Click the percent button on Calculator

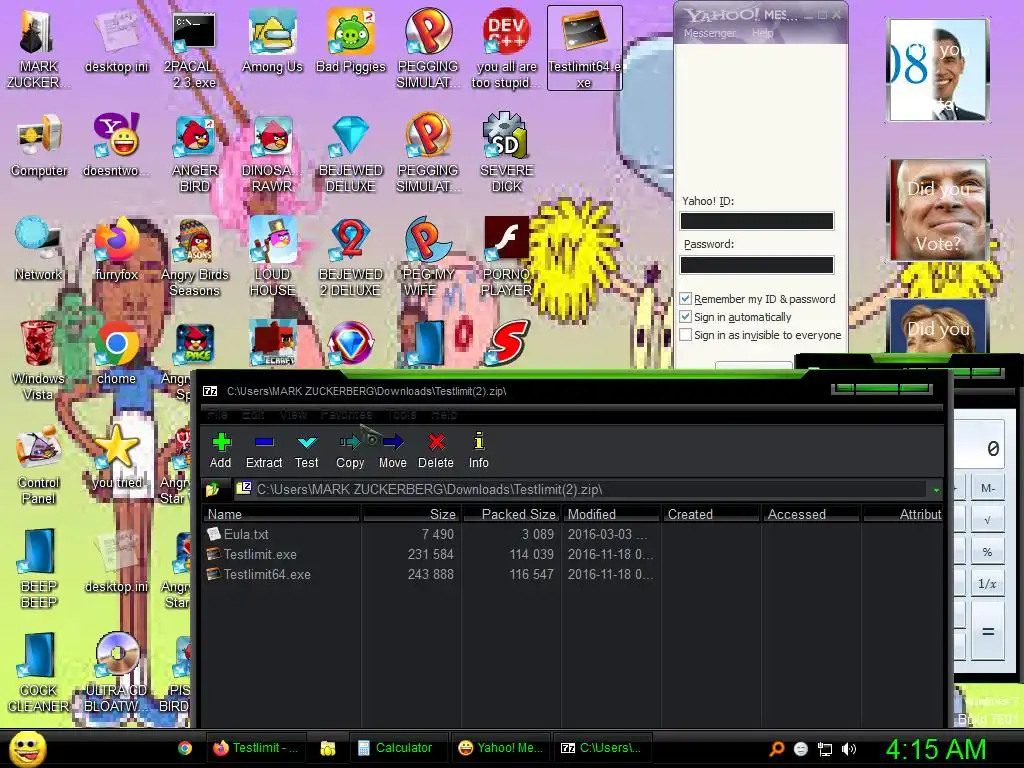pyautogui.click(x=987, y=552)
